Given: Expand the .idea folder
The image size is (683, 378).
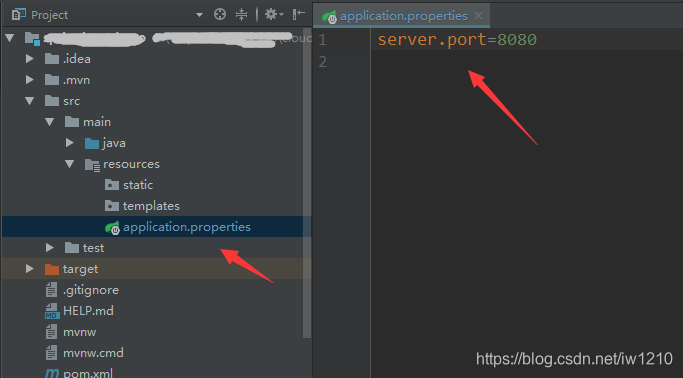Looking at the screenshot, I should click(x=30, y=58).
